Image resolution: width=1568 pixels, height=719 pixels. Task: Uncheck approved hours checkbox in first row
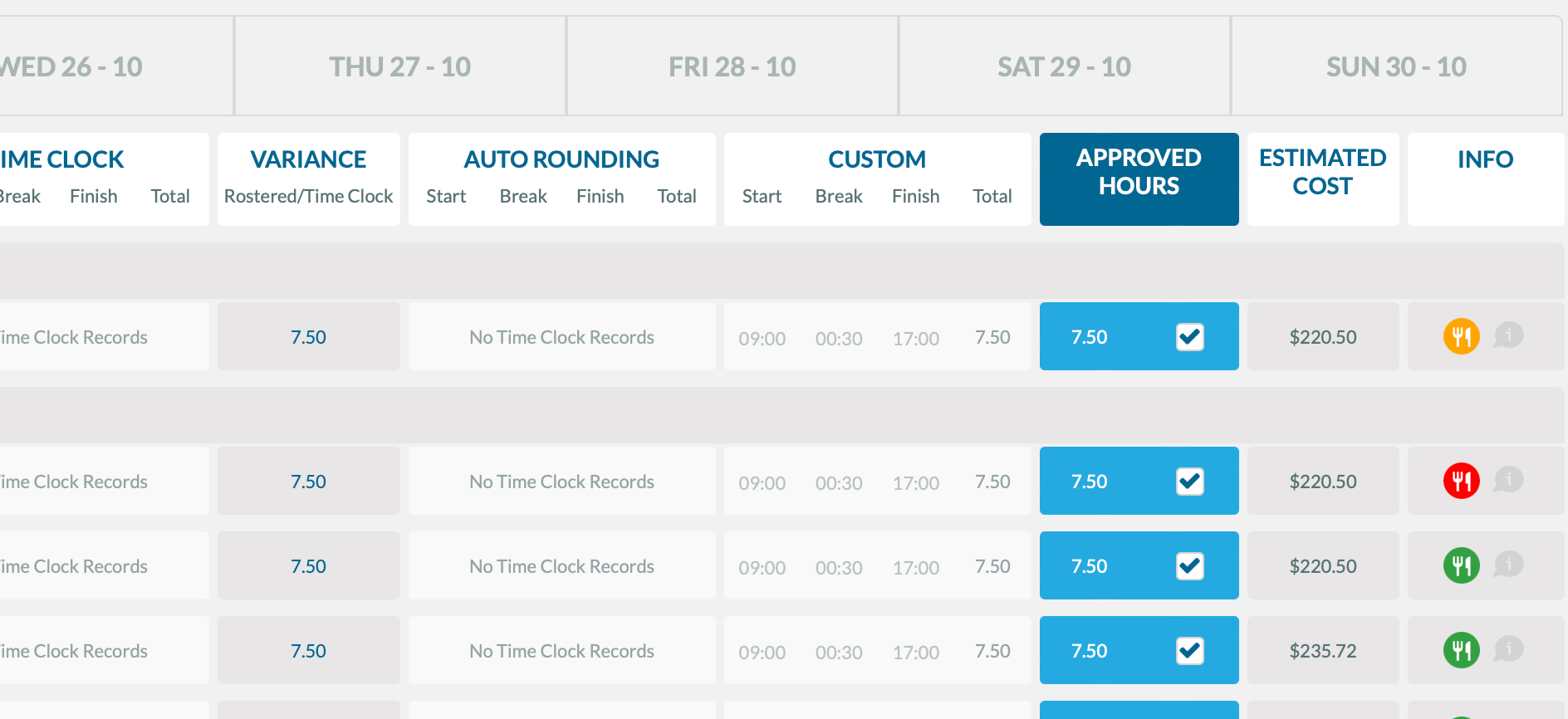pyautogui.click(x=1190, y=336)
